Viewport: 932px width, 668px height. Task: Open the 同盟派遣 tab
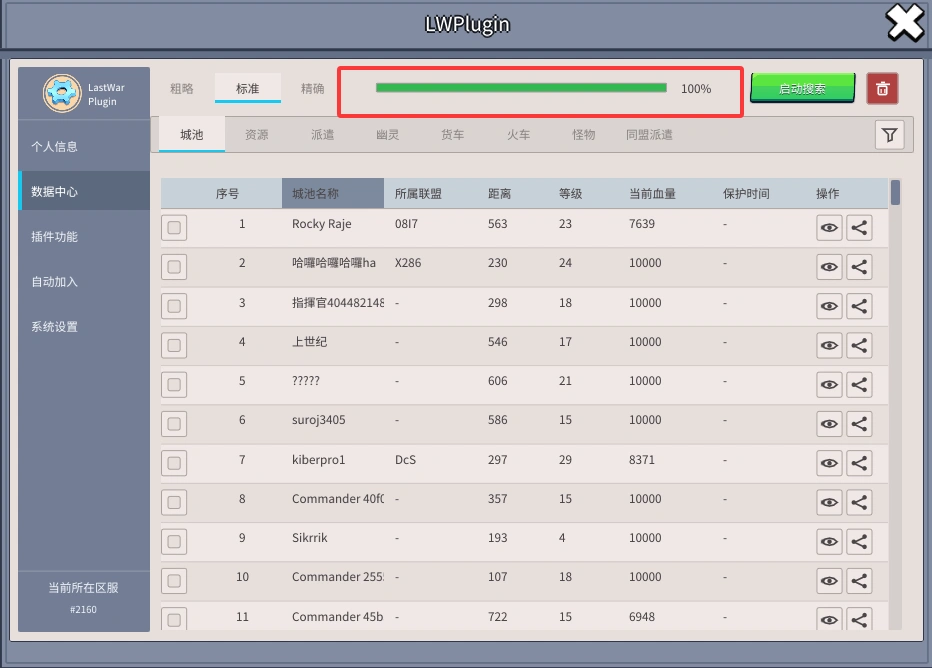click(x=649, y=135)
